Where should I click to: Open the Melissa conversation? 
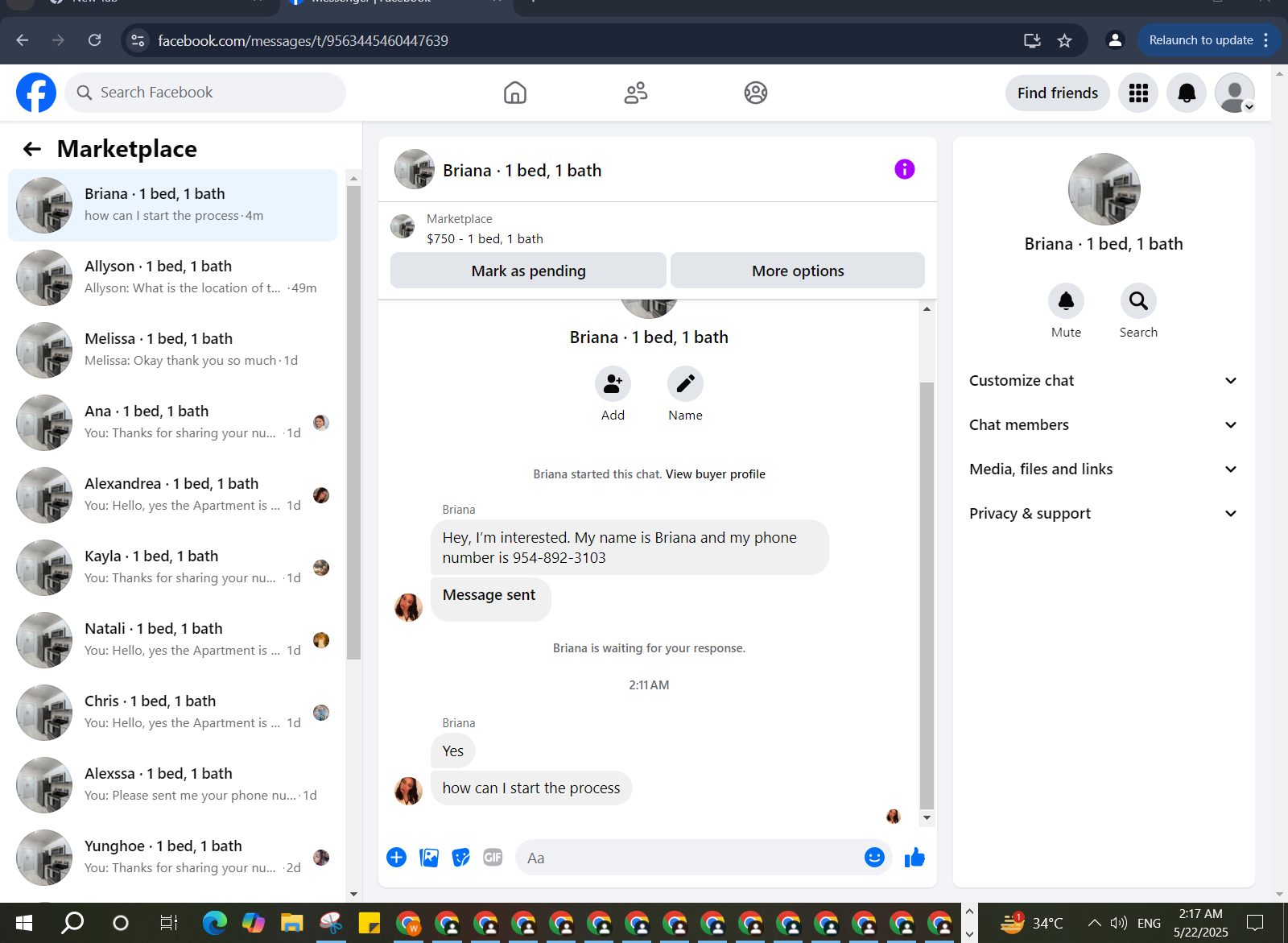pyautogui.click(x=173, y=350)
